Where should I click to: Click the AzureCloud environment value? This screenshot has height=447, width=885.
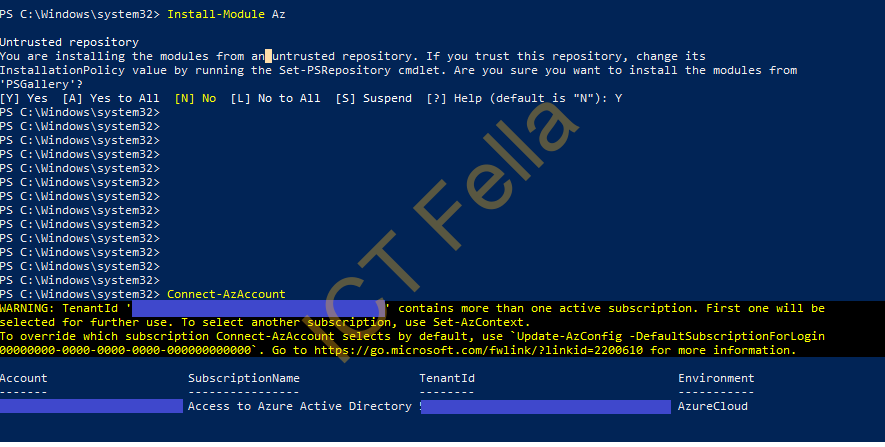click(713, 406)
